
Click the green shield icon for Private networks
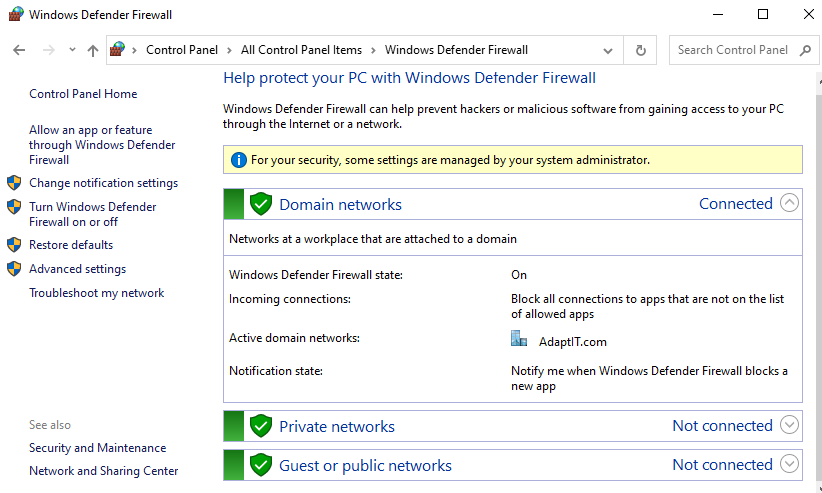[261, 426]
